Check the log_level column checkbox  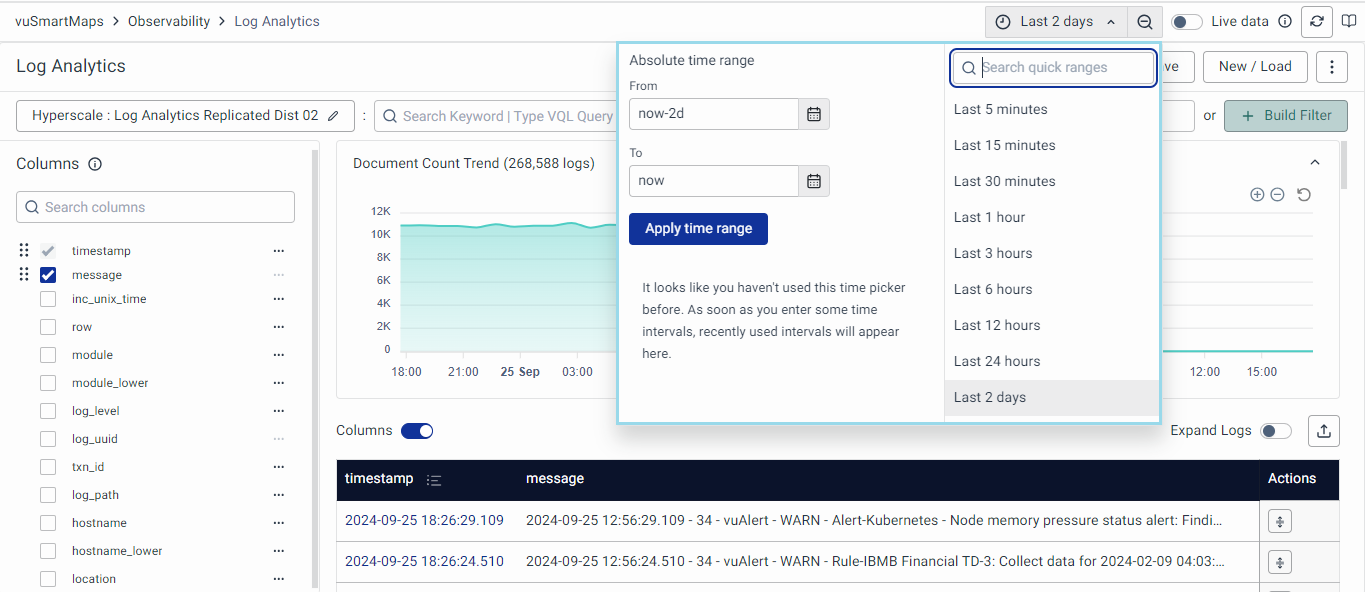coord(48,411)
